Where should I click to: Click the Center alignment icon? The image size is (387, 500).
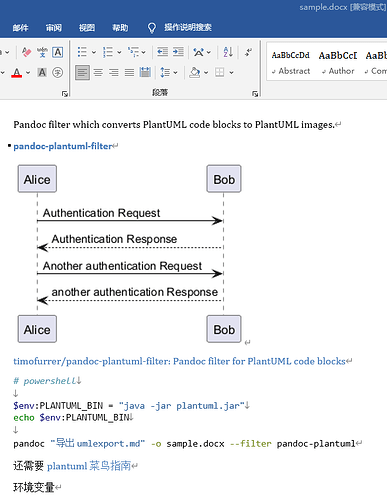pos(98,72)
